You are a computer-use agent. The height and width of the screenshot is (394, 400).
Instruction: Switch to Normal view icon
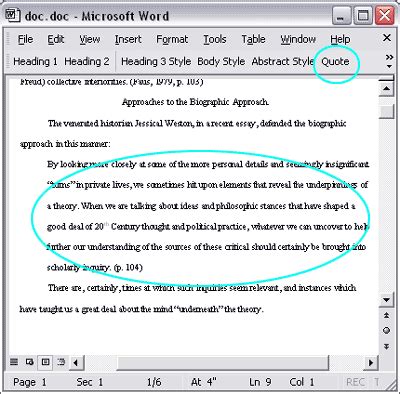coord(14,362)
